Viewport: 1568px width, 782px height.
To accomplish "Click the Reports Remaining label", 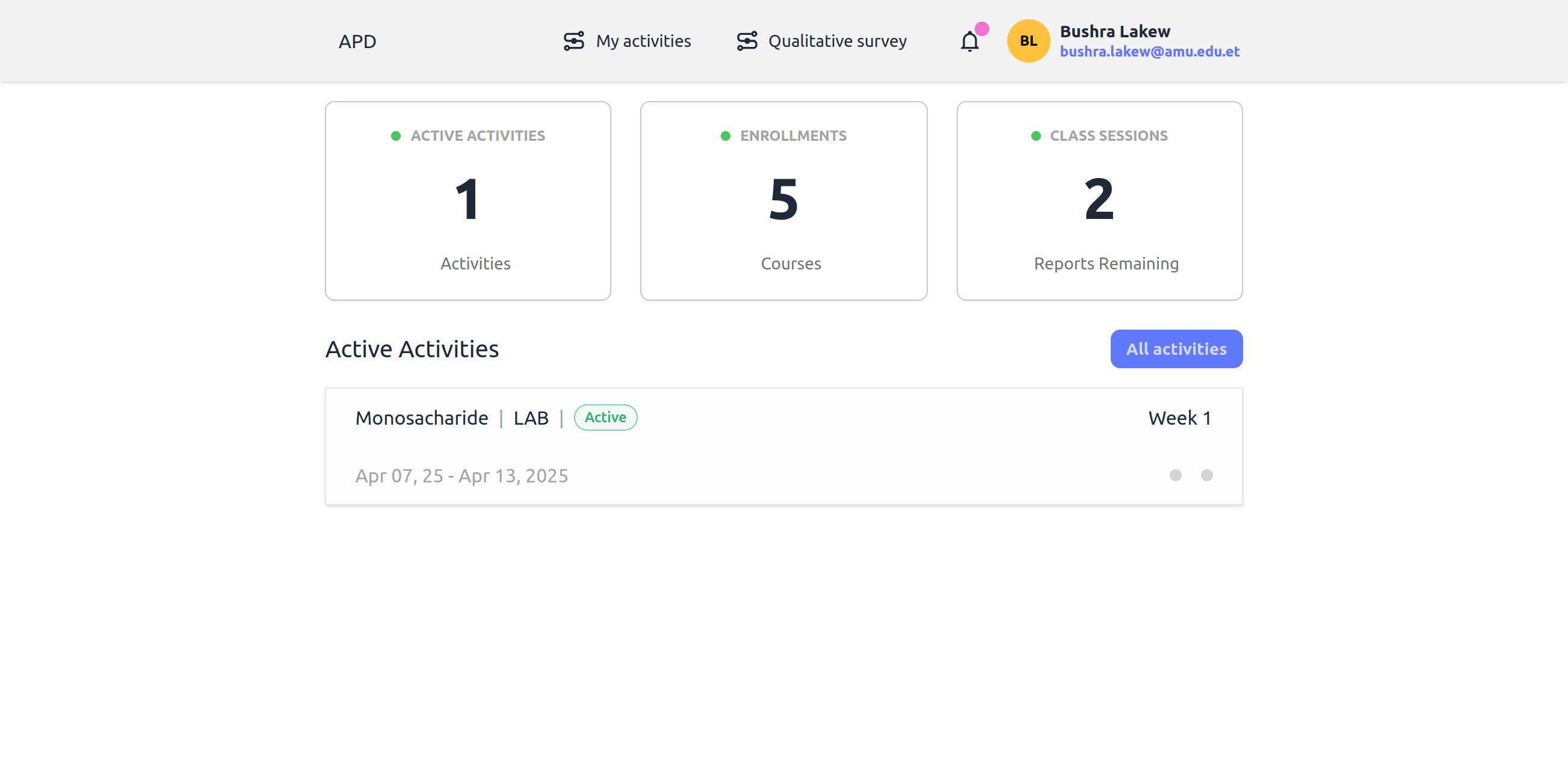I will [x=1106, y=263].
